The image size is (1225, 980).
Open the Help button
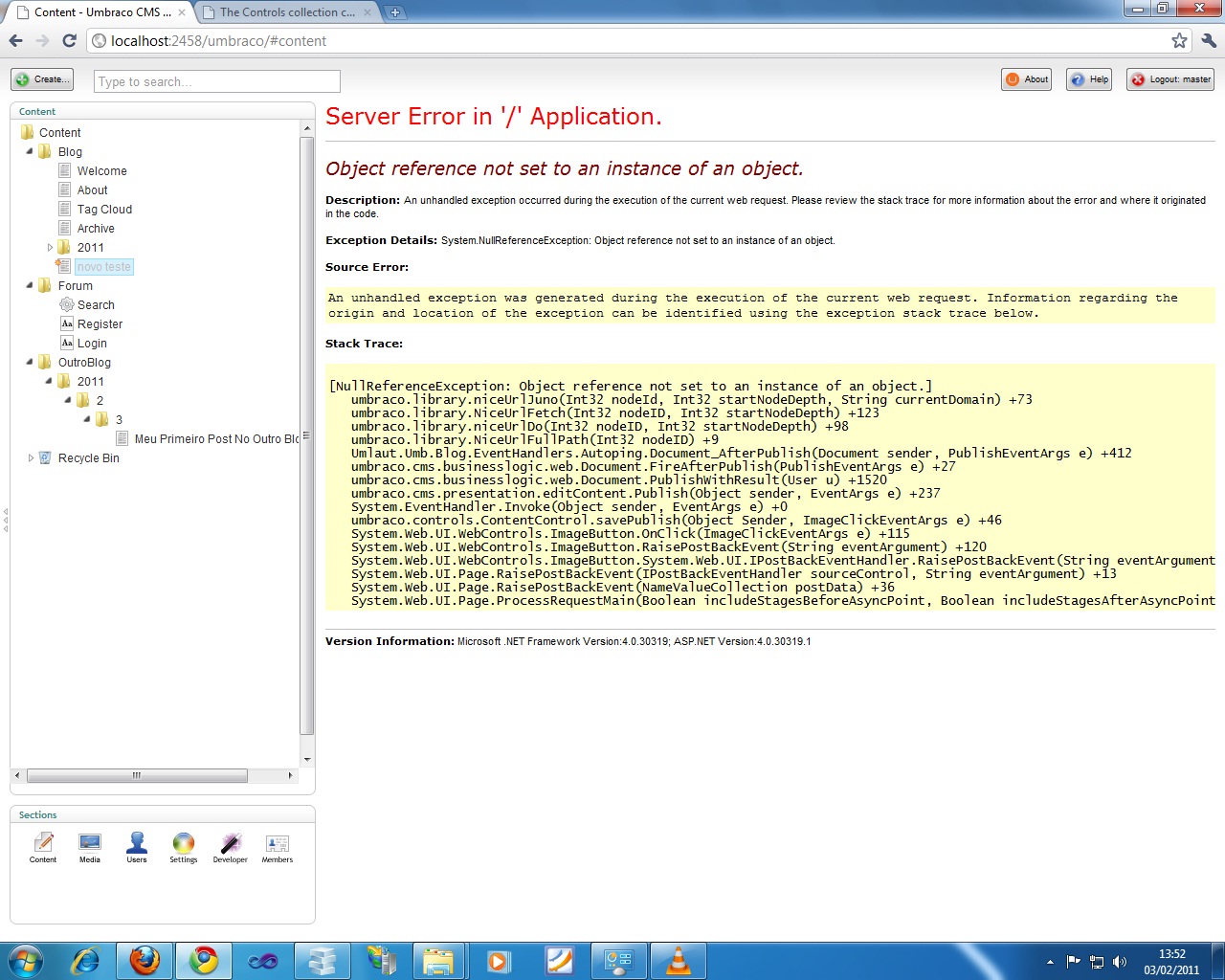(x=1089, y=79)
